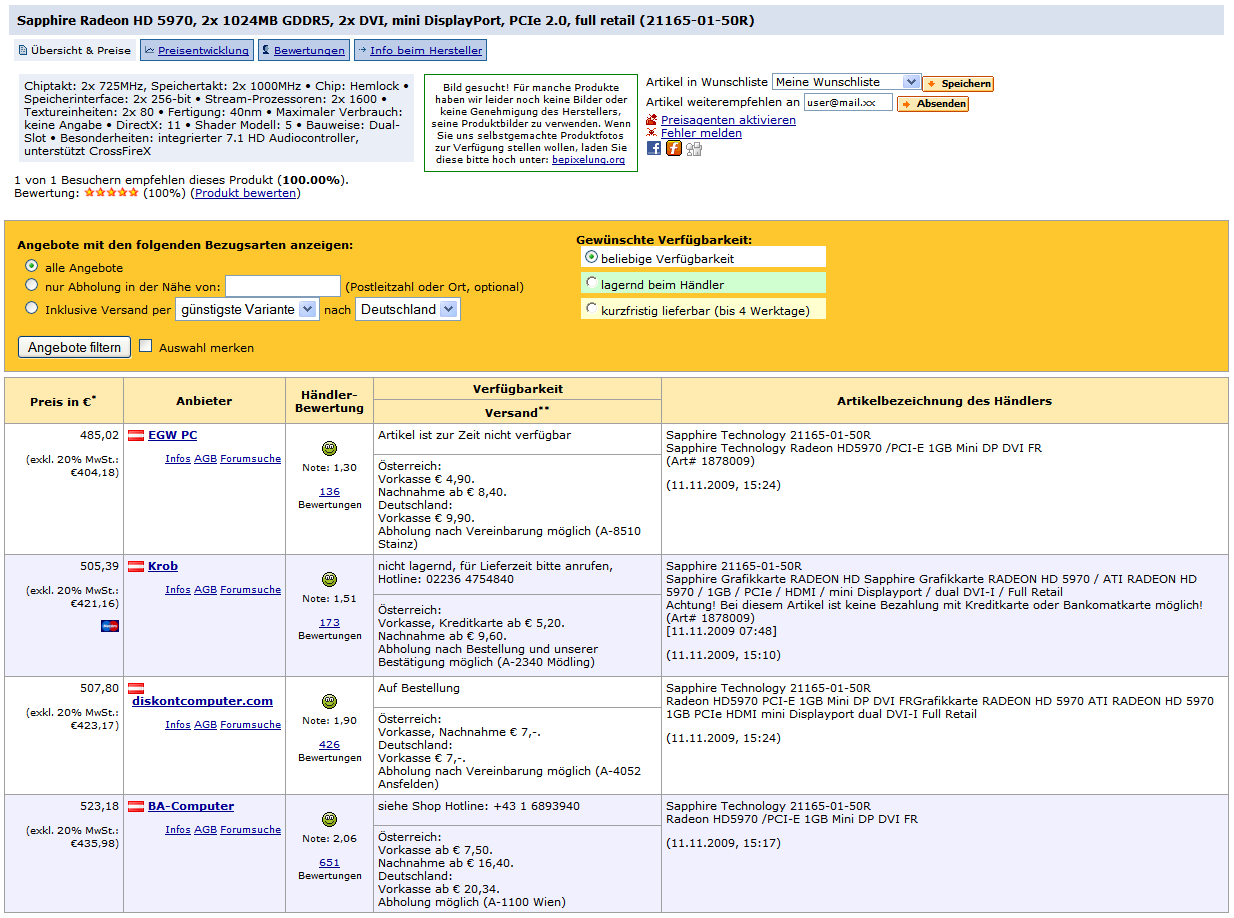Click the Absenden button

(x=933, y=103)
